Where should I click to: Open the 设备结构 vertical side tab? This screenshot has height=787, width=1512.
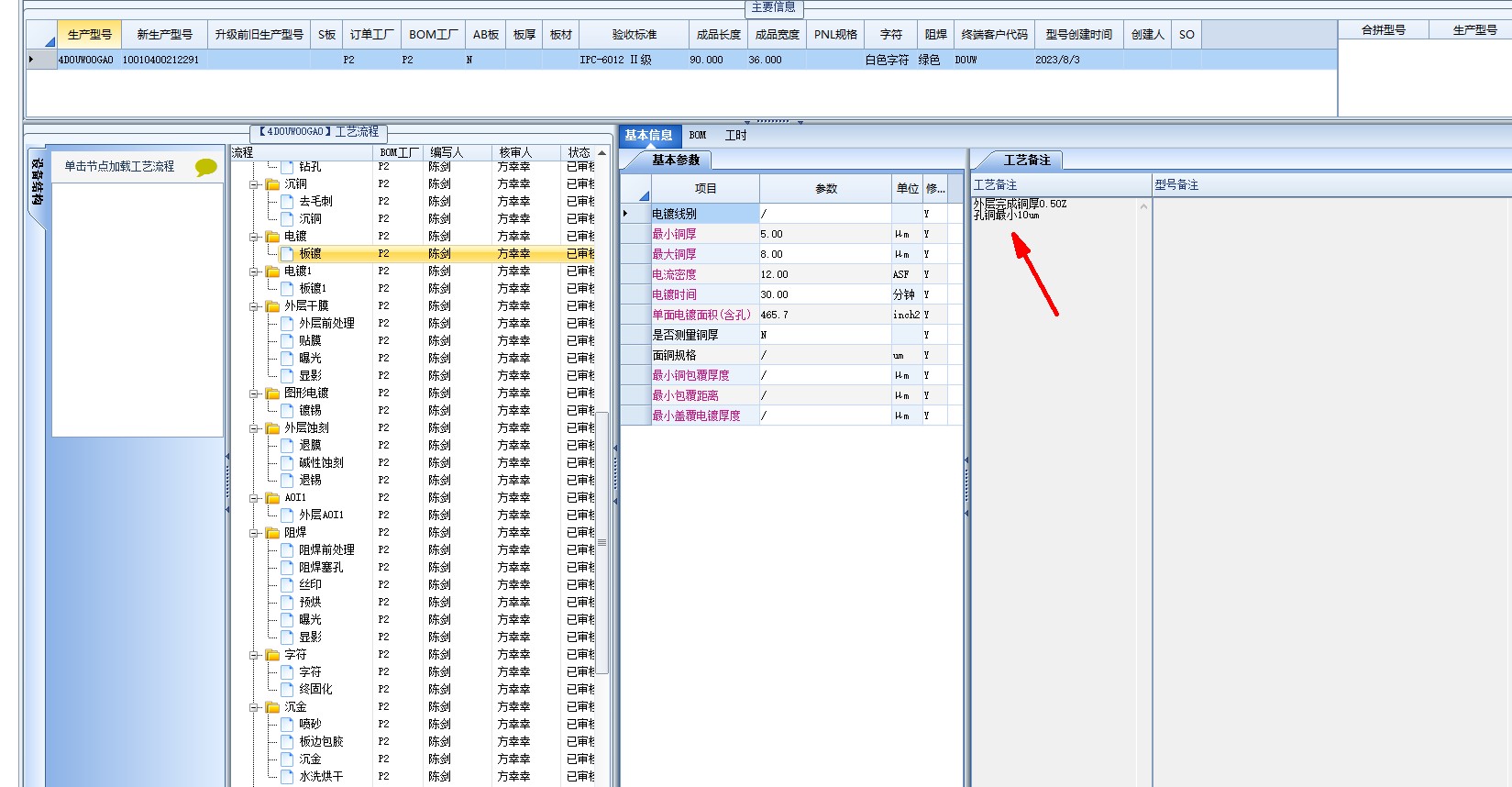point(37,182)
